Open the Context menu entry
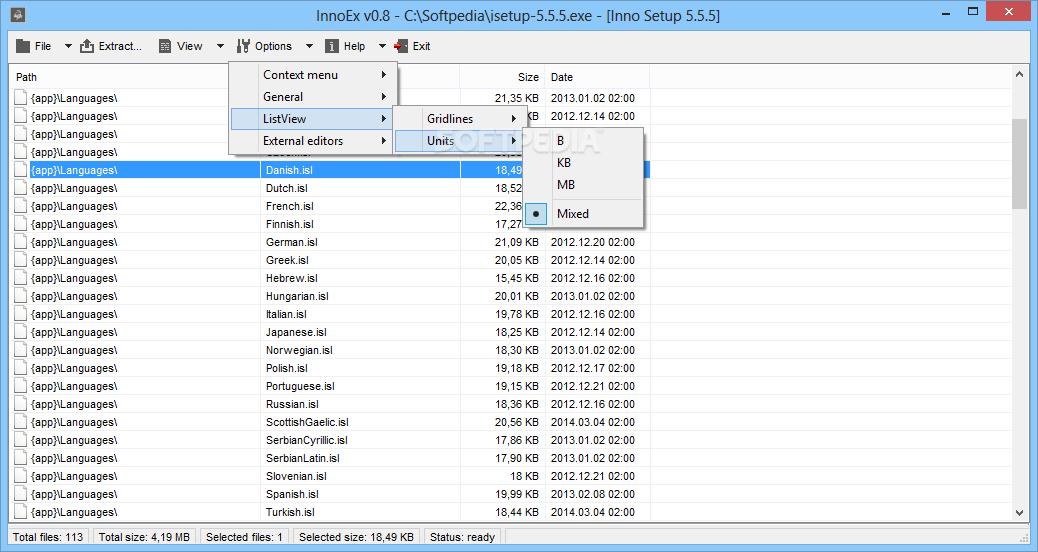 pyautogui.click(x=313, y=75)
